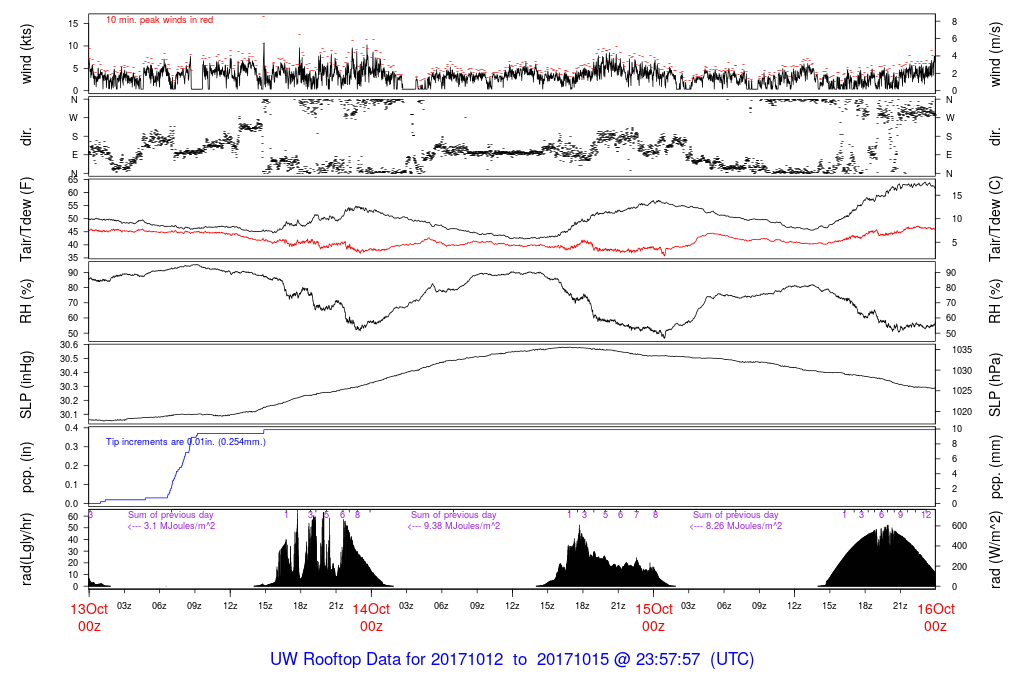
Task: Click the '21z' label before 16Oct
Action: coord(901,606)
